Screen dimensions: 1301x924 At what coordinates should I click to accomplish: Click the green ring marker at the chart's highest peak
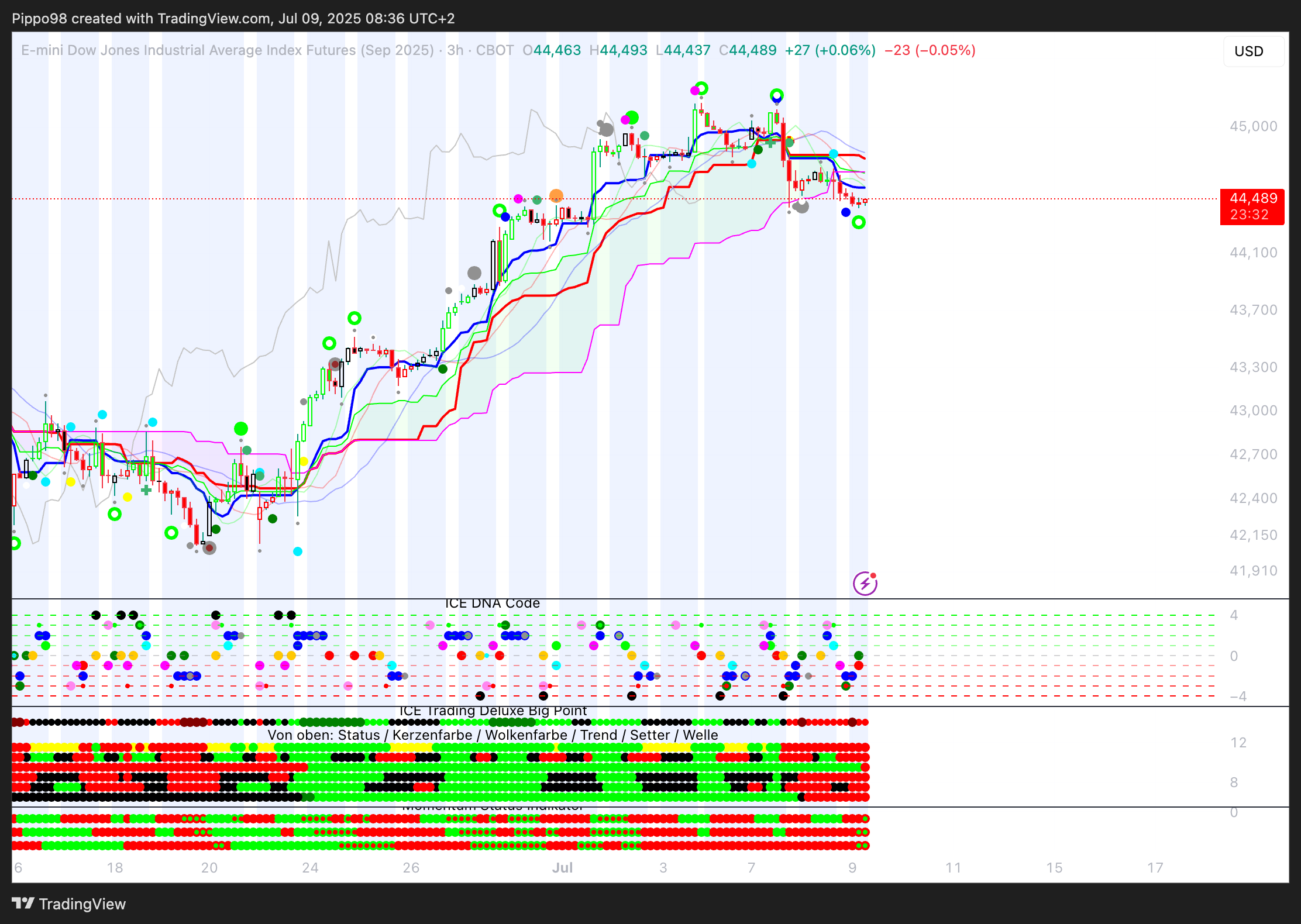click(701, 88)
